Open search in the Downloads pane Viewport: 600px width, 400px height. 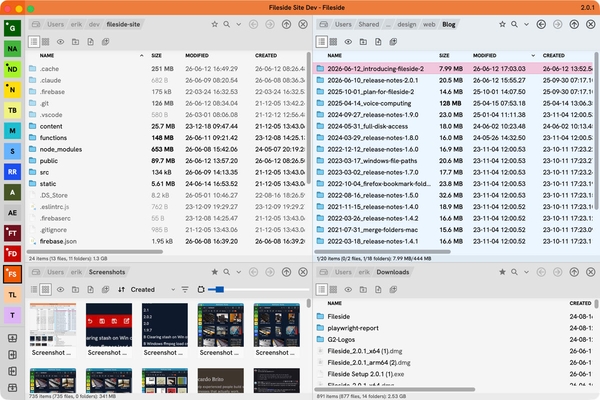point(514,272)
